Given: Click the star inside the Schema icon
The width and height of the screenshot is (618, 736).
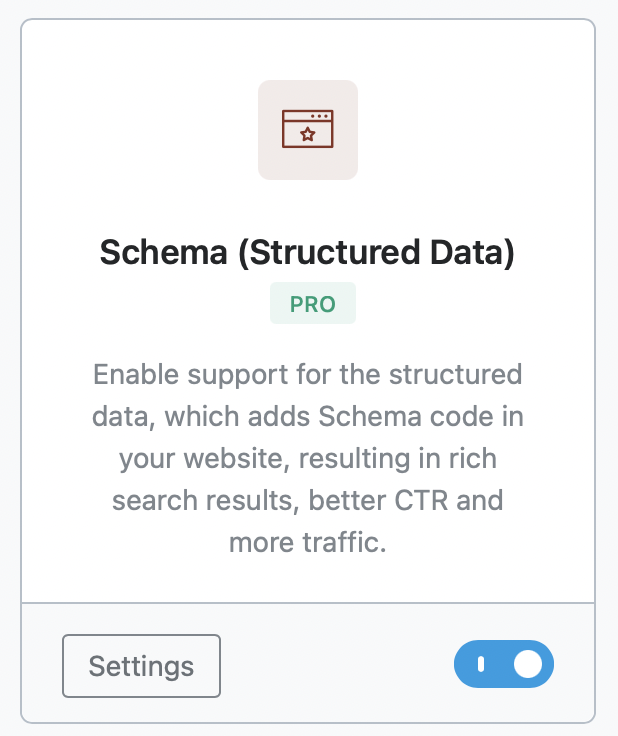Looking at the screenshot, I should point(308,136).
